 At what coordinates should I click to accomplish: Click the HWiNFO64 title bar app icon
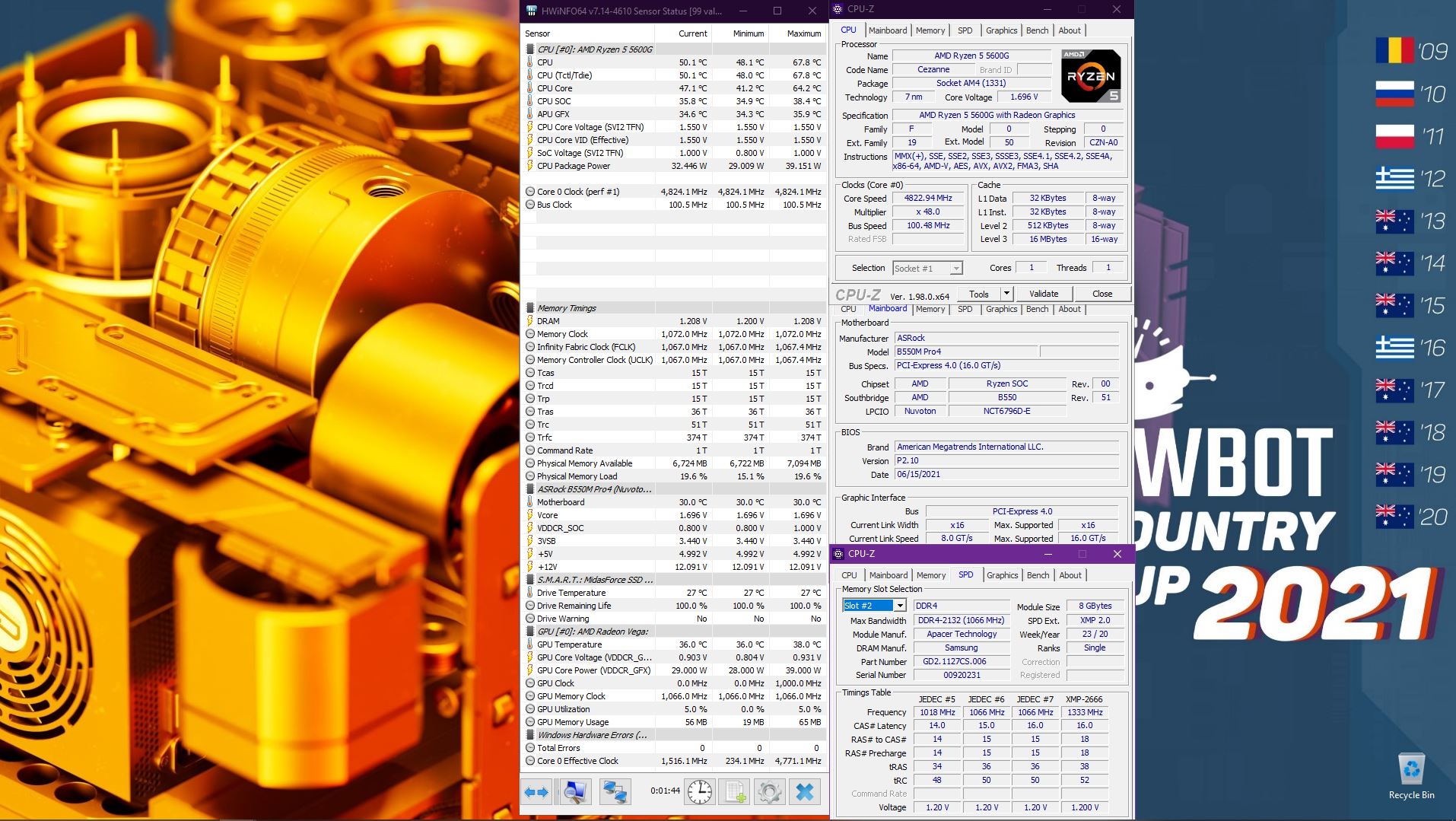click(531, 11)
